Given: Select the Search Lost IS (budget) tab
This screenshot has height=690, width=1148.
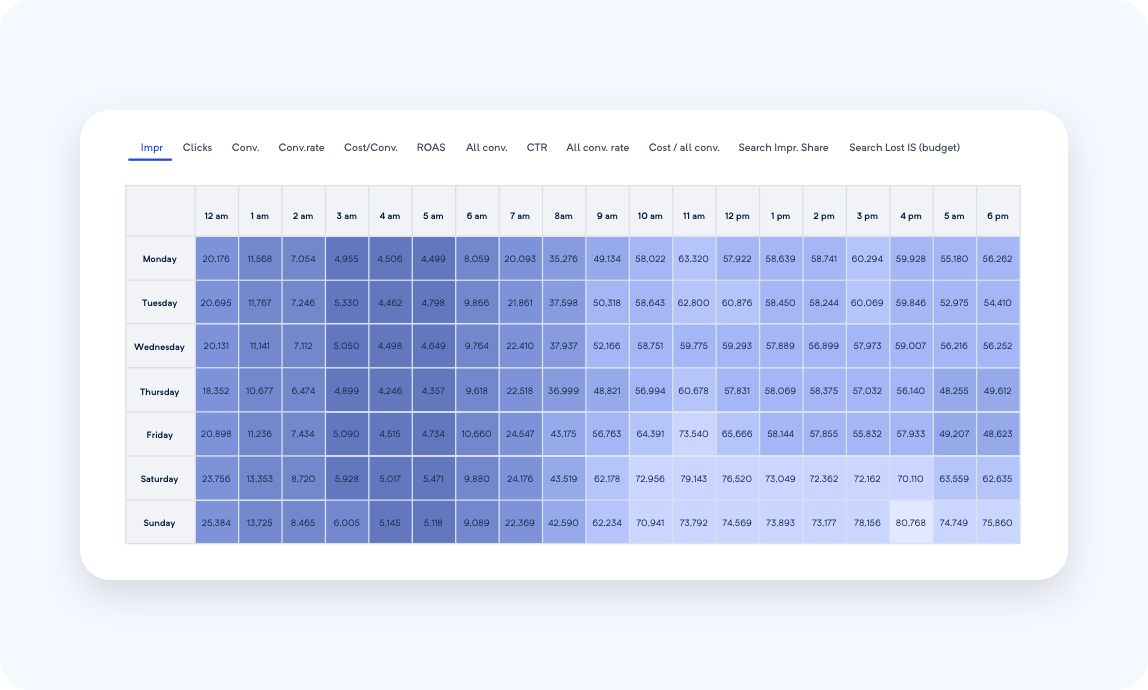Looking at the screenshot, I should coord(904,147).
